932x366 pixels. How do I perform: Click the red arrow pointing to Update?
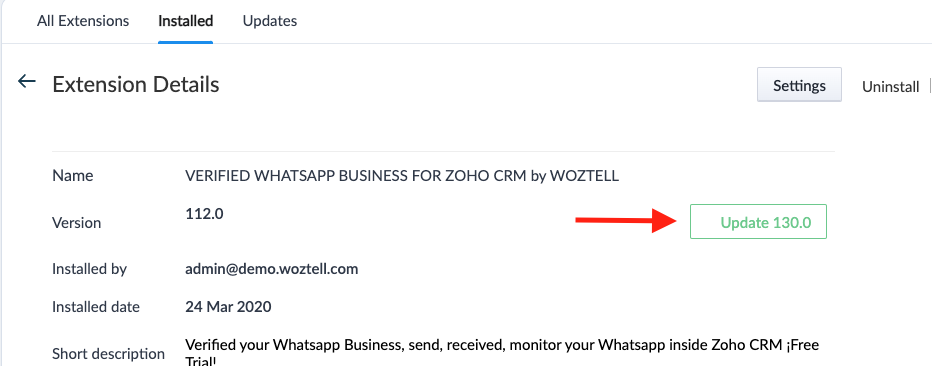tap(626, 220)
